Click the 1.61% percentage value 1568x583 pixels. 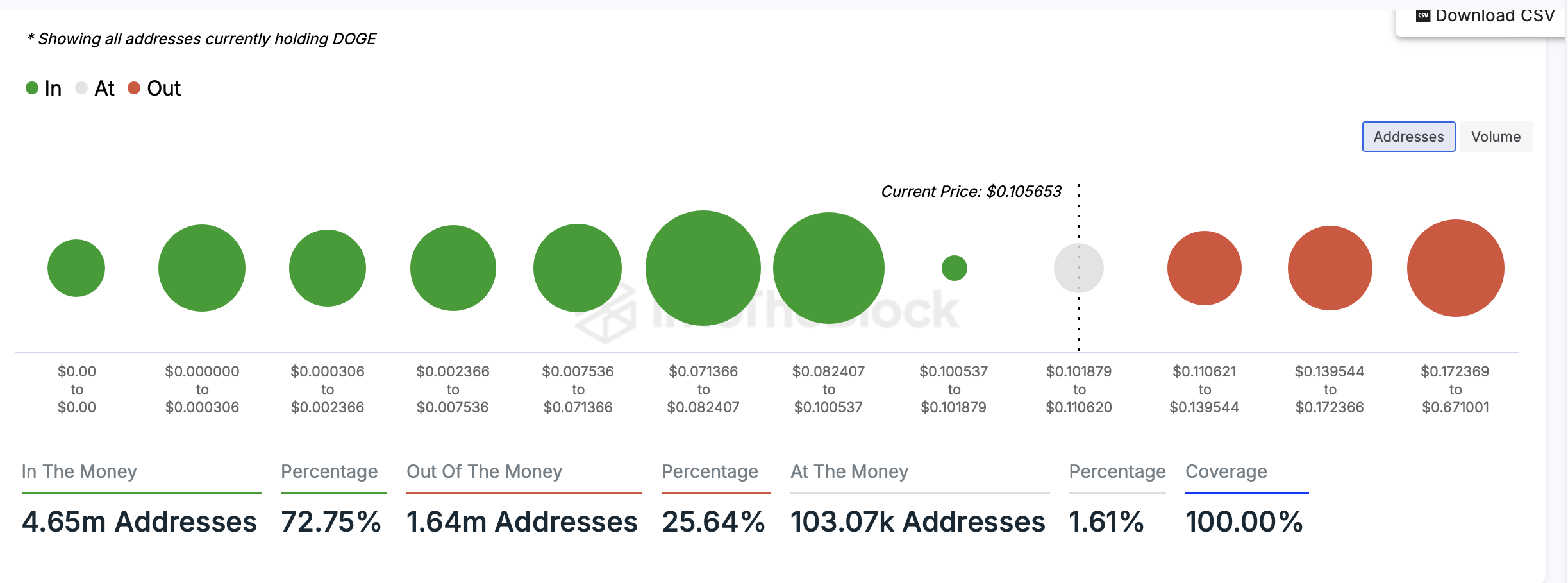(x=1106, y=521)
